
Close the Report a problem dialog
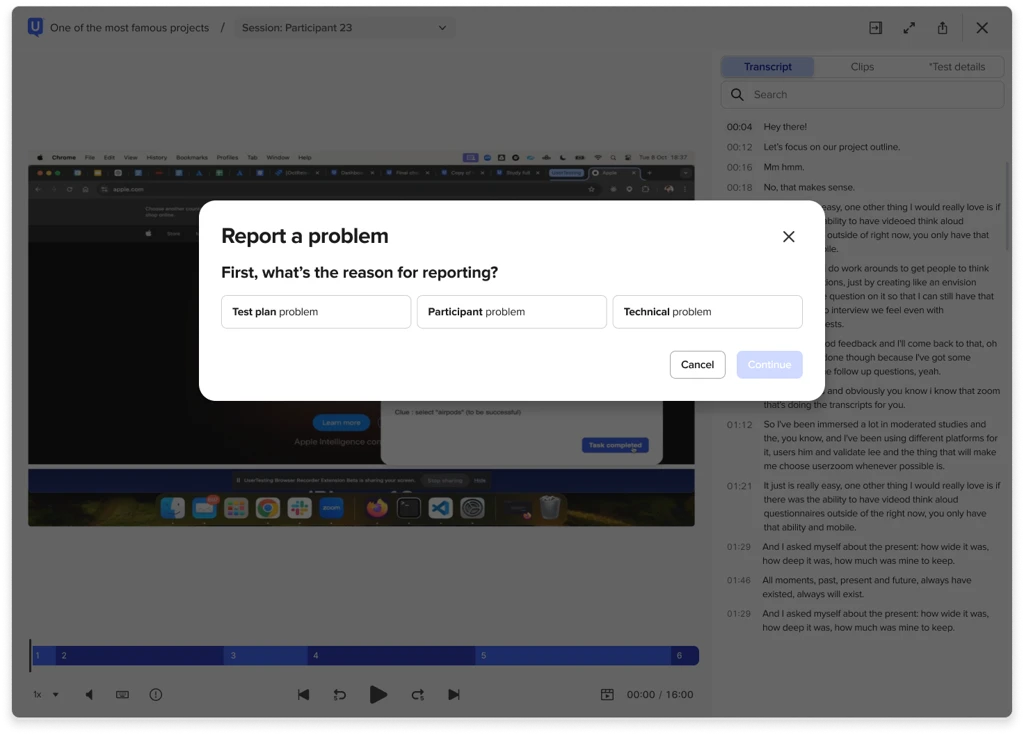788,237
